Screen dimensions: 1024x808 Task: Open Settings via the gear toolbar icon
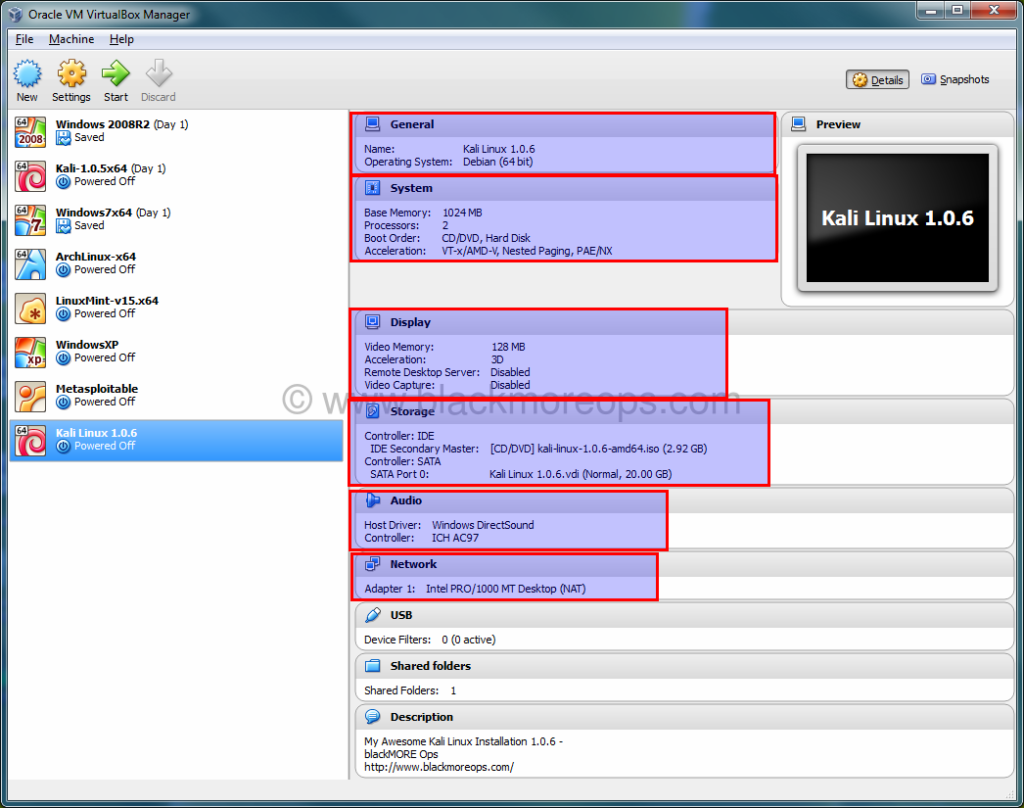[71, 73]
